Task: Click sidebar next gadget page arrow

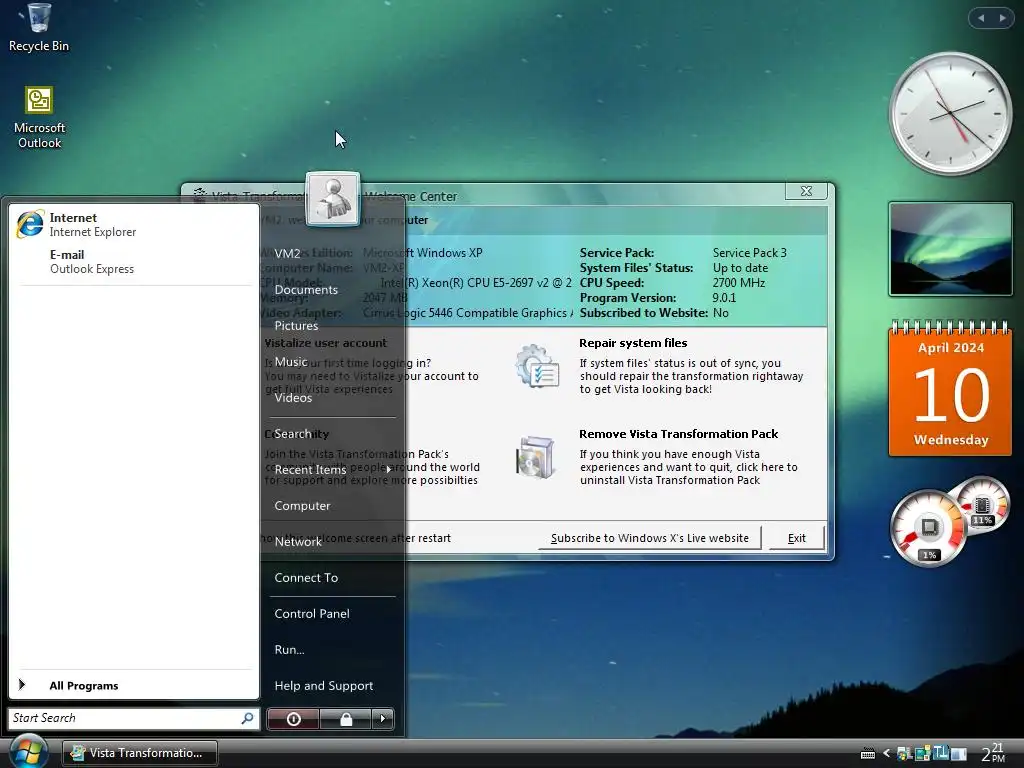Action: (1002, 18)
